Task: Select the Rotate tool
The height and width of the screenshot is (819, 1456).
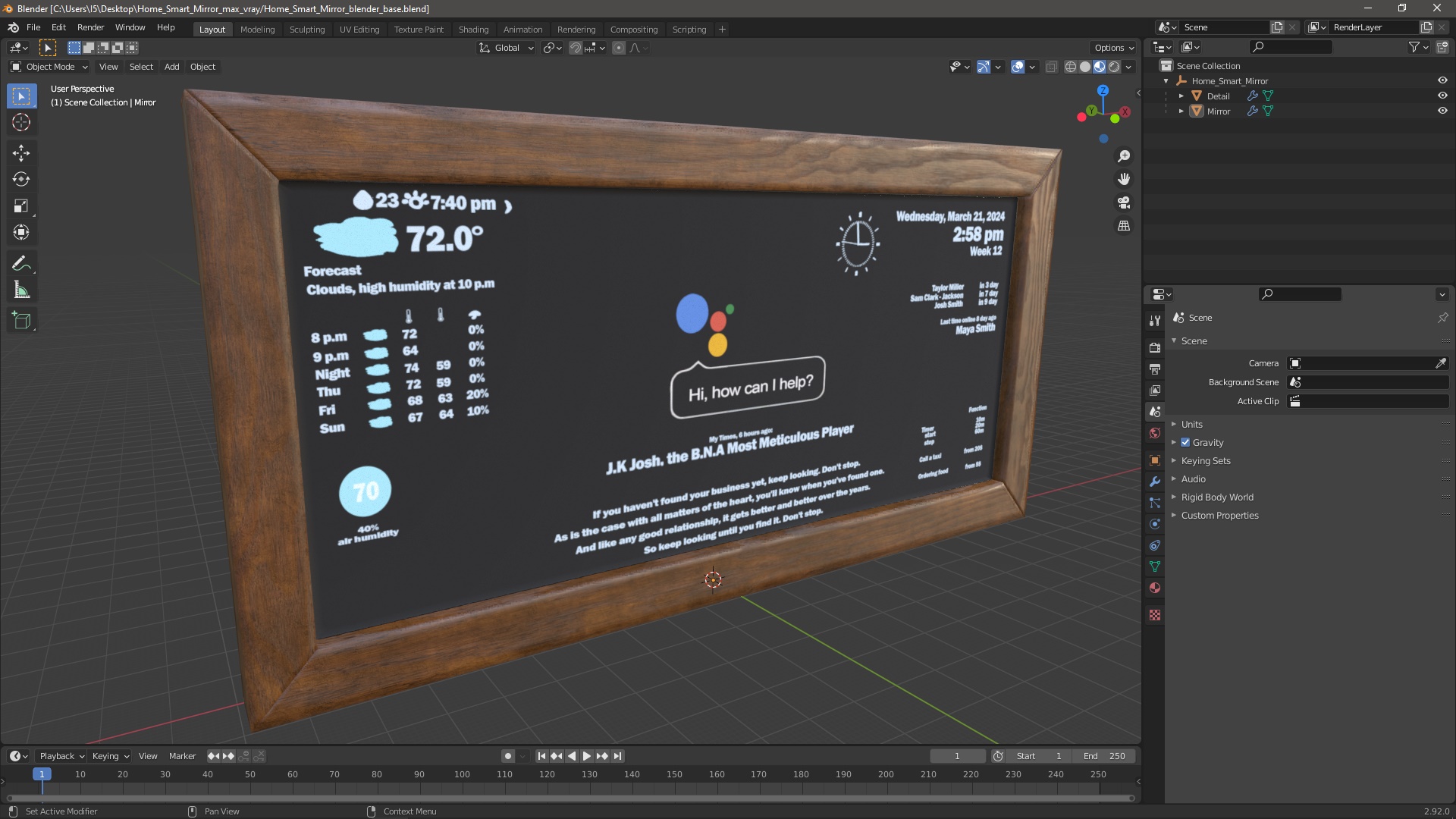Action: point(21,180)
